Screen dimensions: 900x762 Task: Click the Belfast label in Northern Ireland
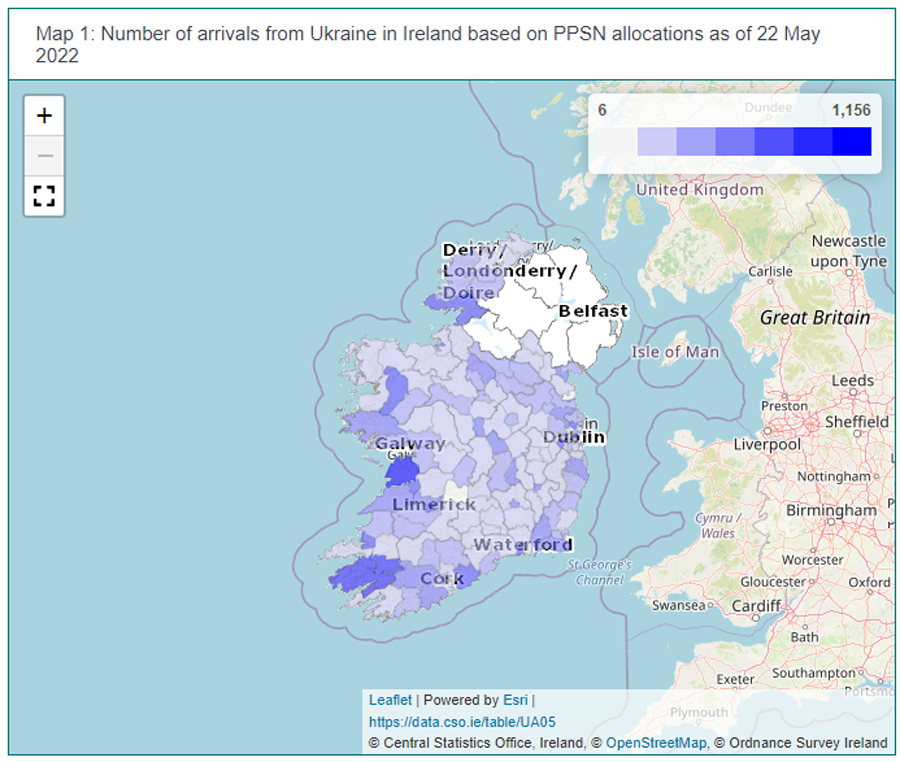(x=593, y=311)
